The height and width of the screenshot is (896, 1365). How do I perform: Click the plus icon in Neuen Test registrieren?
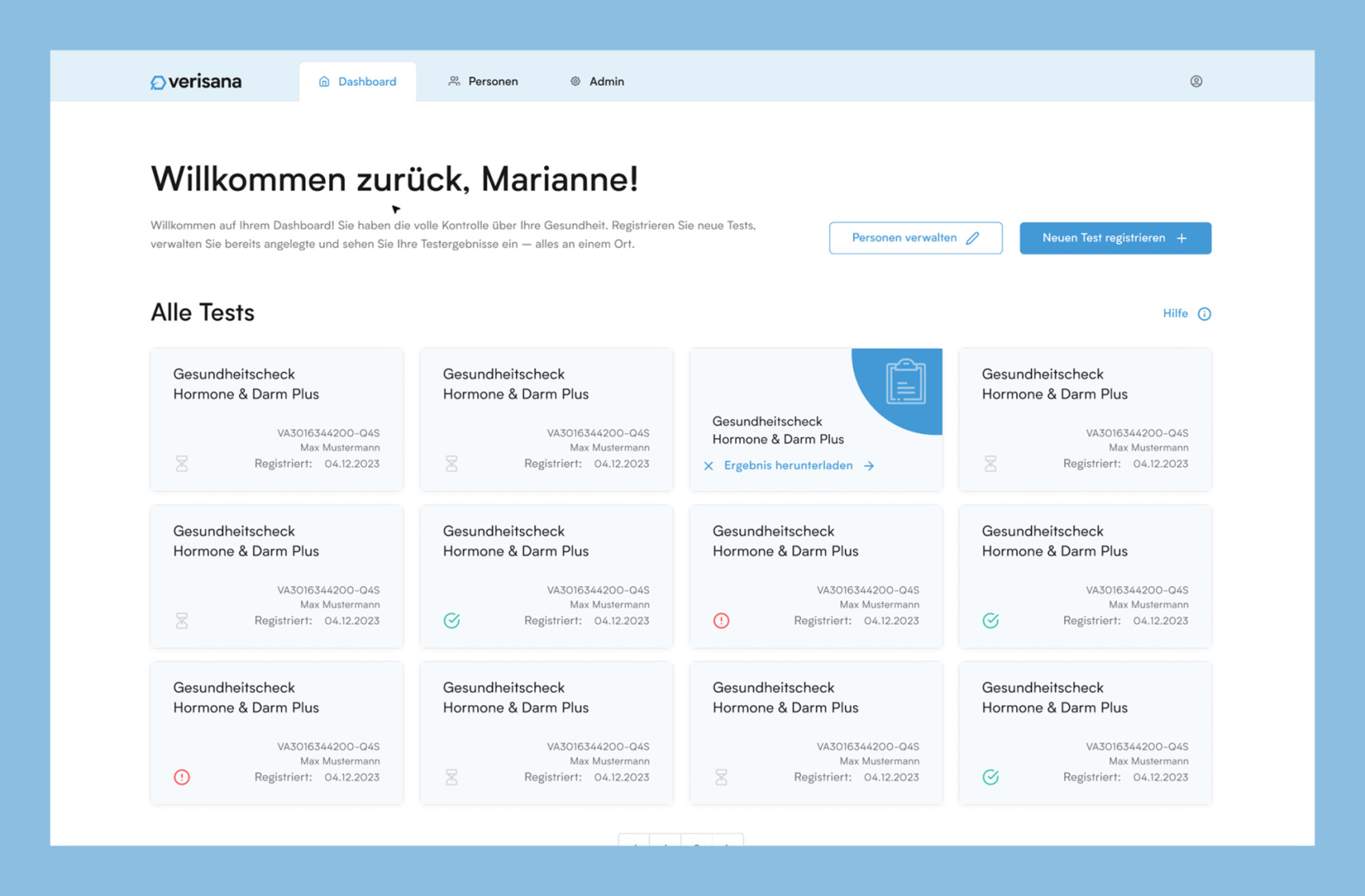[1182, 237]
